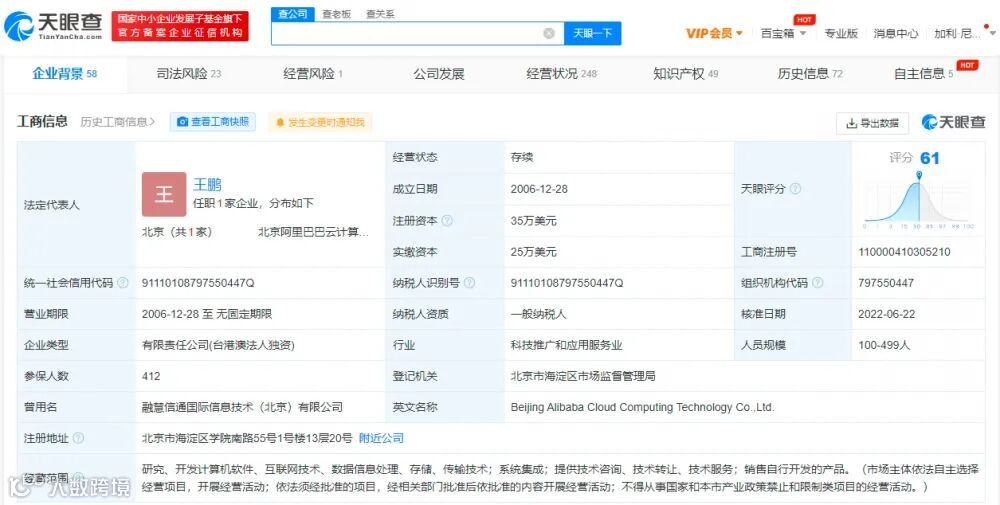Switch to the 查老板 search tab

click(337, 14)
